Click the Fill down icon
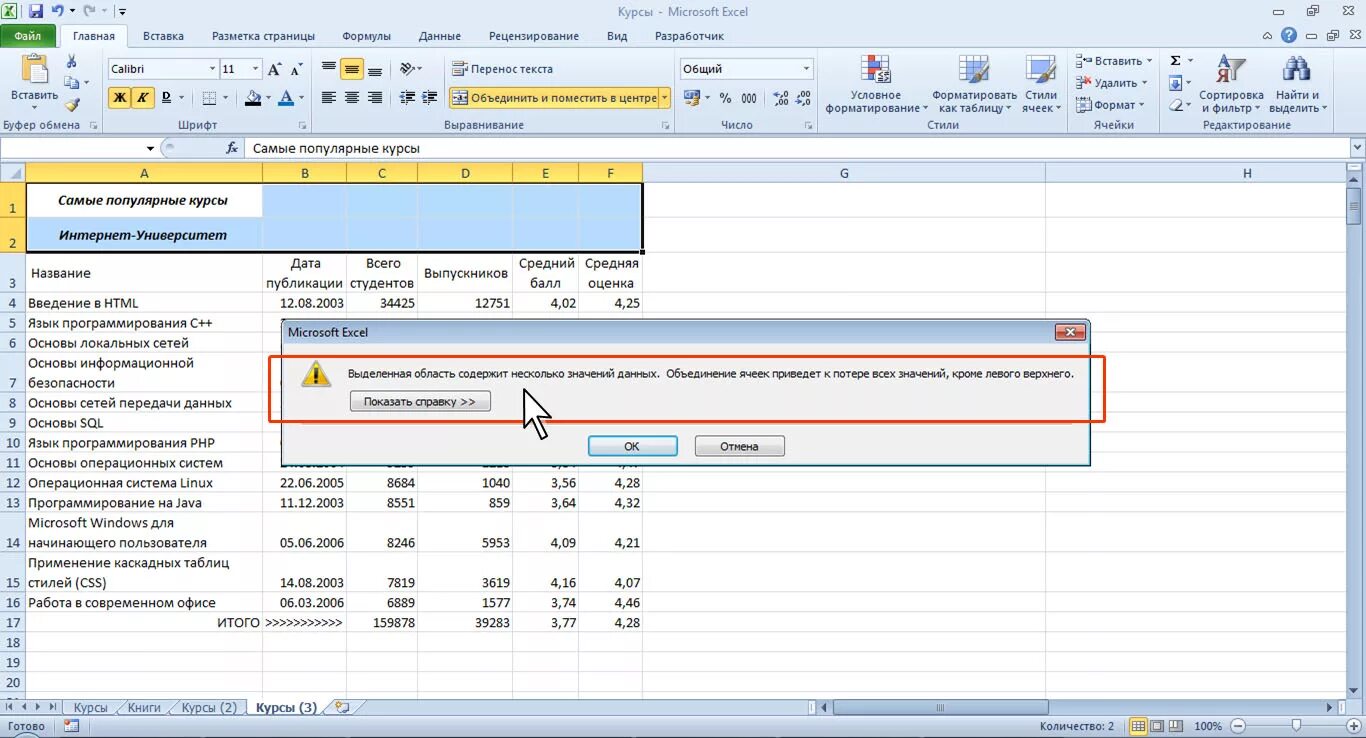 [x=1175, y=83]
